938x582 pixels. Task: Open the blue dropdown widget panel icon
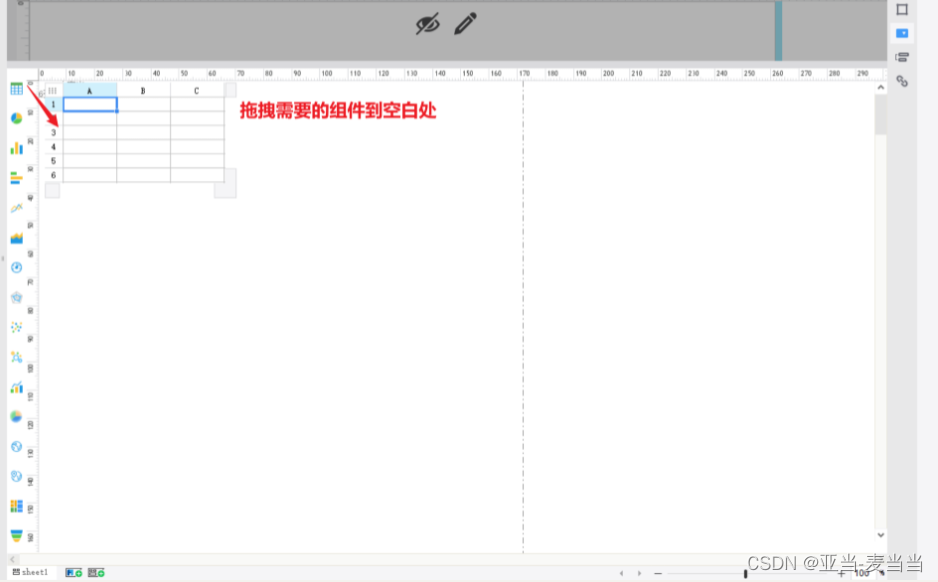[902, 33]
